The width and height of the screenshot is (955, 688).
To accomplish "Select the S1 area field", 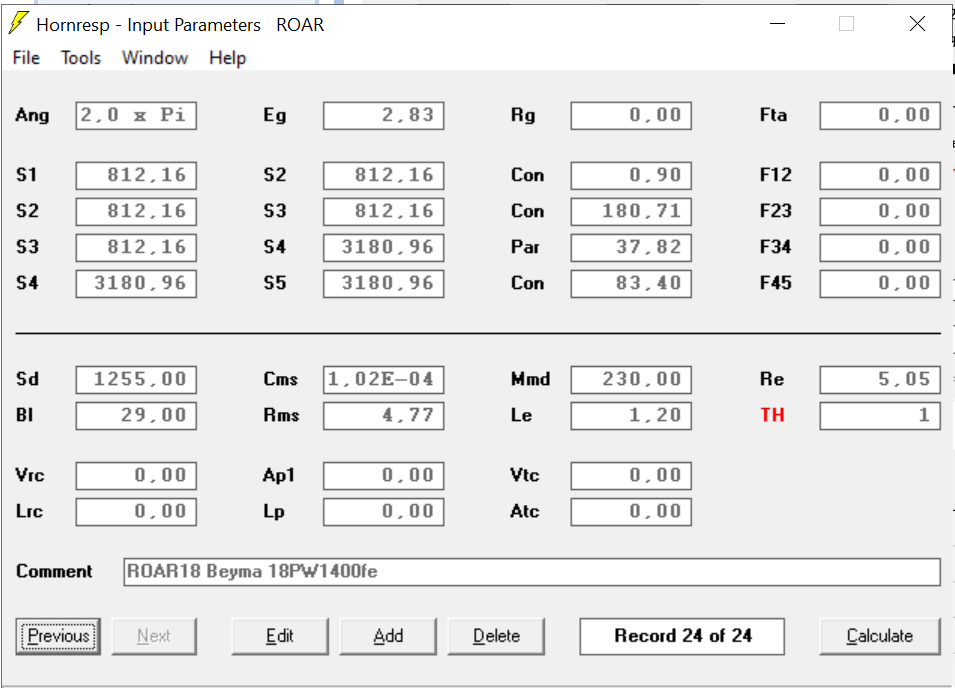I will click(136, 175).
